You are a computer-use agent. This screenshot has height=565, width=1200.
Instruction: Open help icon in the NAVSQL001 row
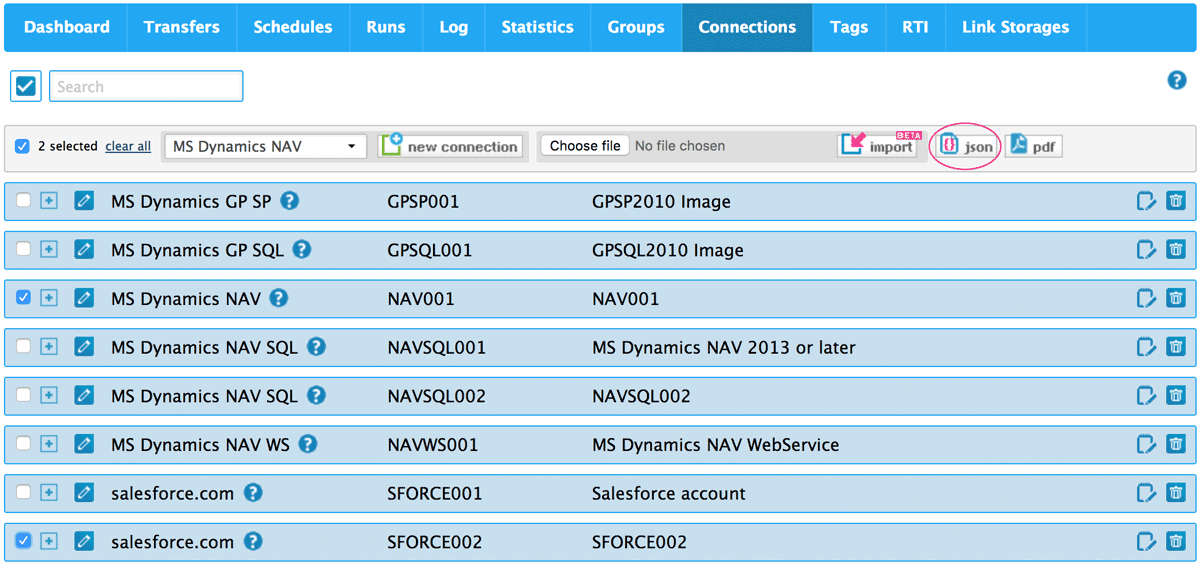[x=316, y=347]
